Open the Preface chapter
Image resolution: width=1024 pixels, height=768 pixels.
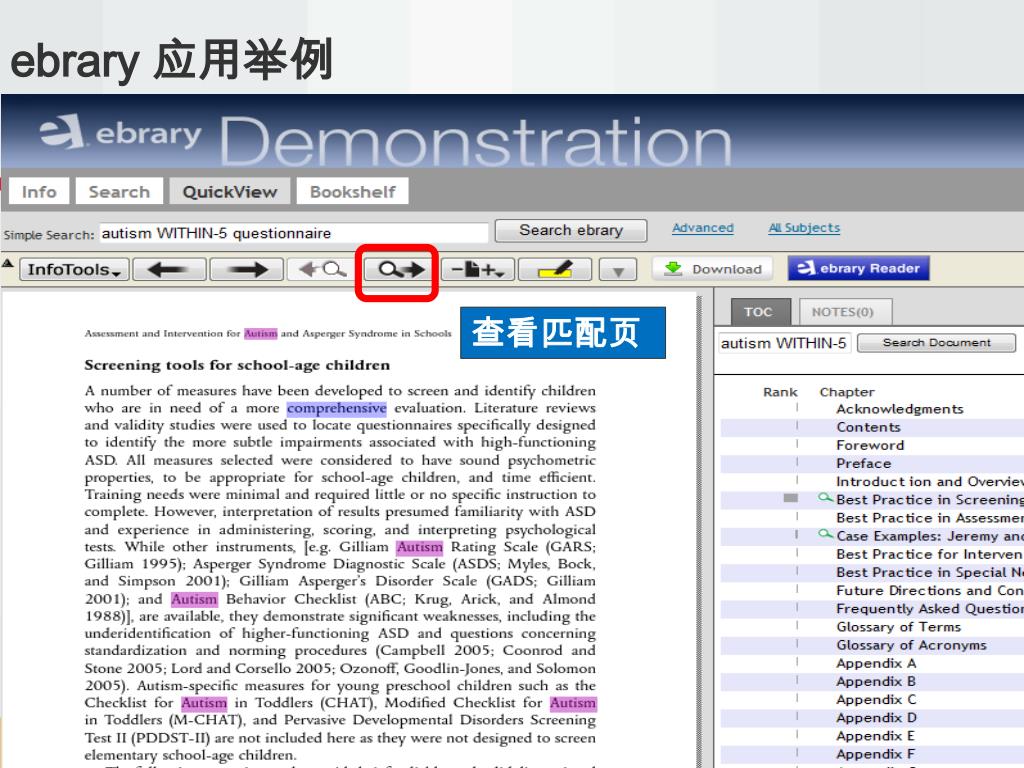tap(863, 464)
